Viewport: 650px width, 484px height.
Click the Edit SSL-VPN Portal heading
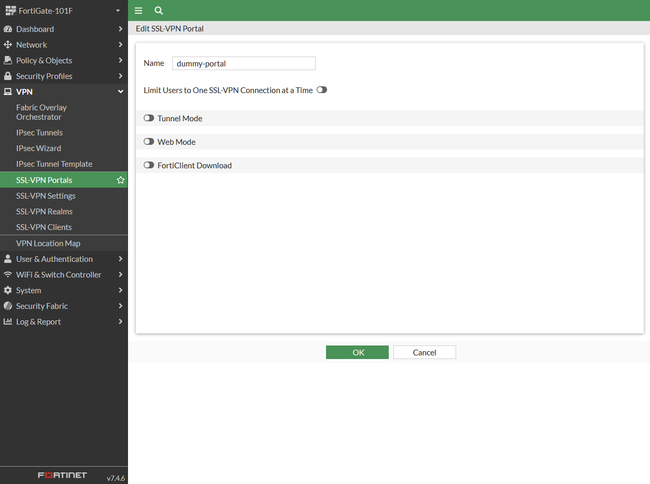coord(170,29)
